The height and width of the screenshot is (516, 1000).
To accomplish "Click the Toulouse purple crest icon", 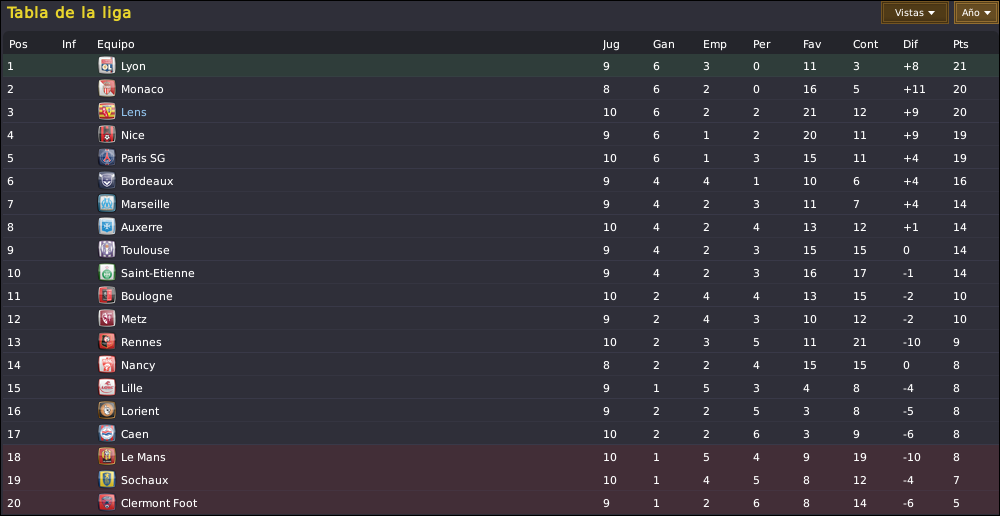I will tap(107, 249).
